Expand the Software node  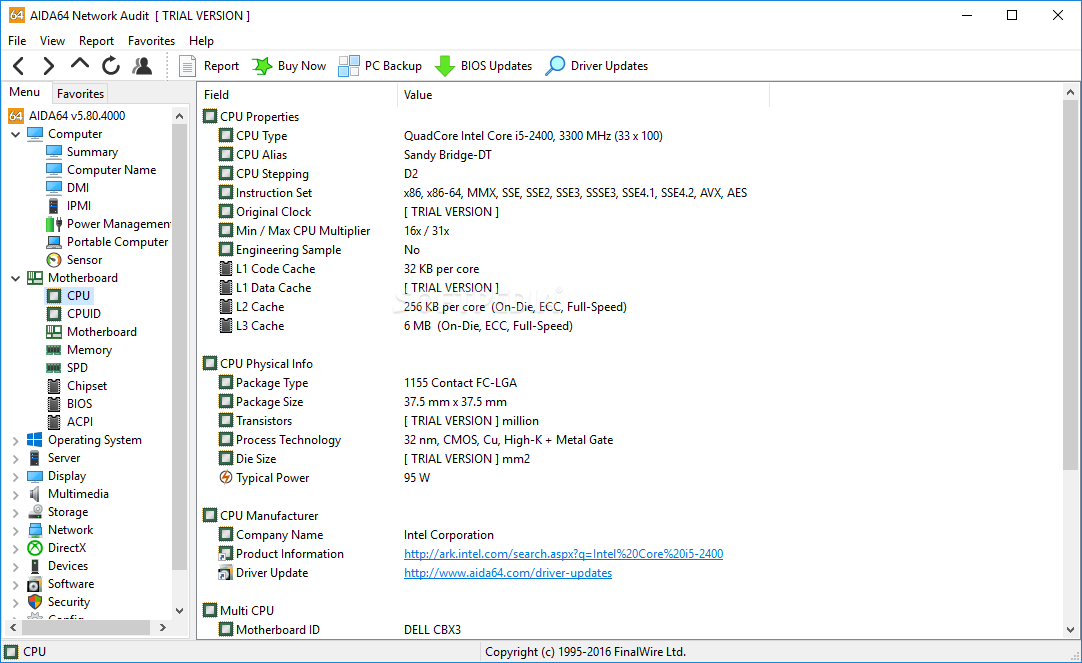[16, 584]
